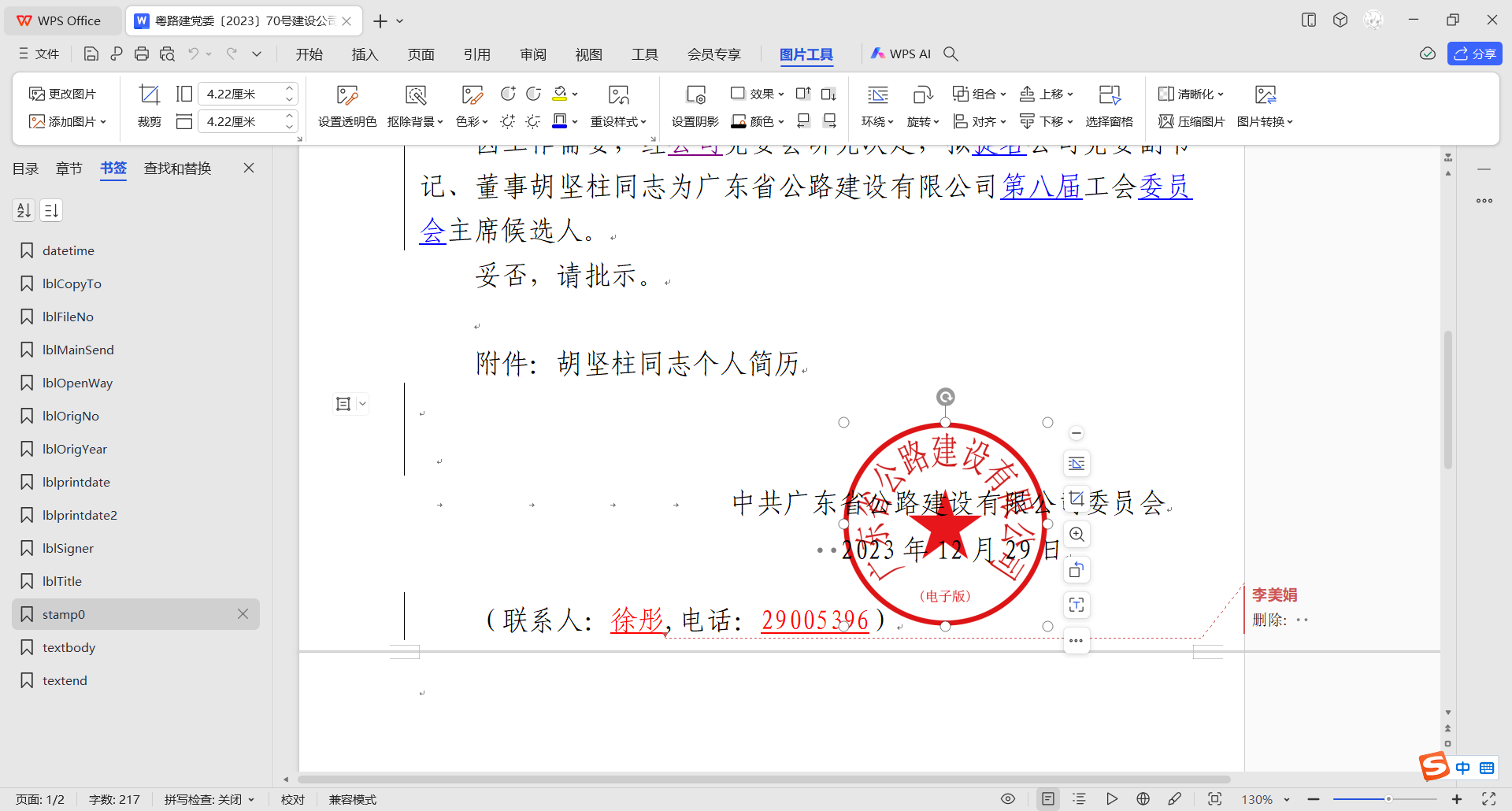The width and height of the screenshot is (1512, 811).
Task: Close the navigation pane with X
Action: pyautogui.click(x=249, y=168)
